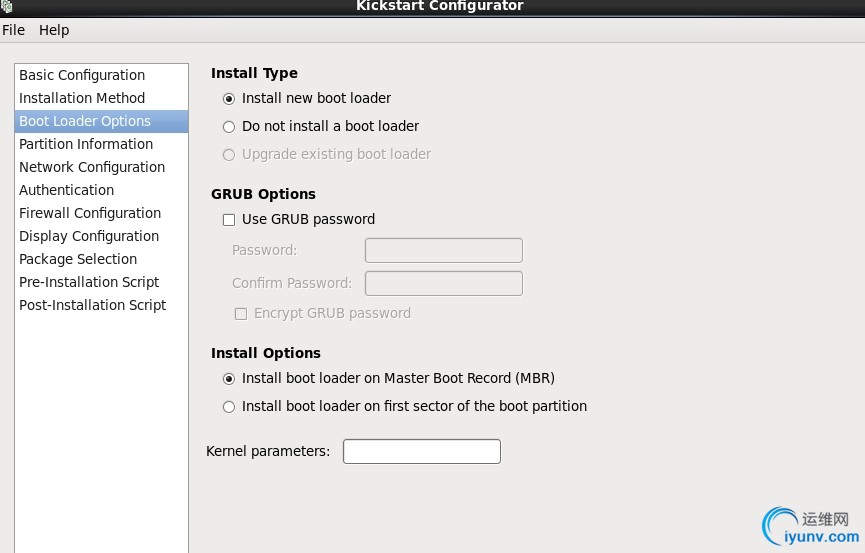Select install on Master Boot Record
This screenshot has height=553, width=865.
[229, 379]
